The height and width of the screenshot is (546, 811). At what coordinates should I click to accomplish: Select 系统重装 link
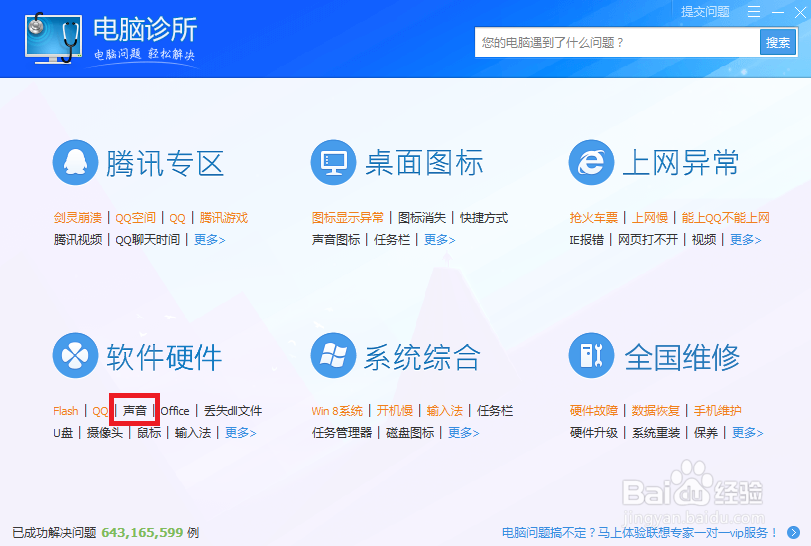(x=656, y=432)
